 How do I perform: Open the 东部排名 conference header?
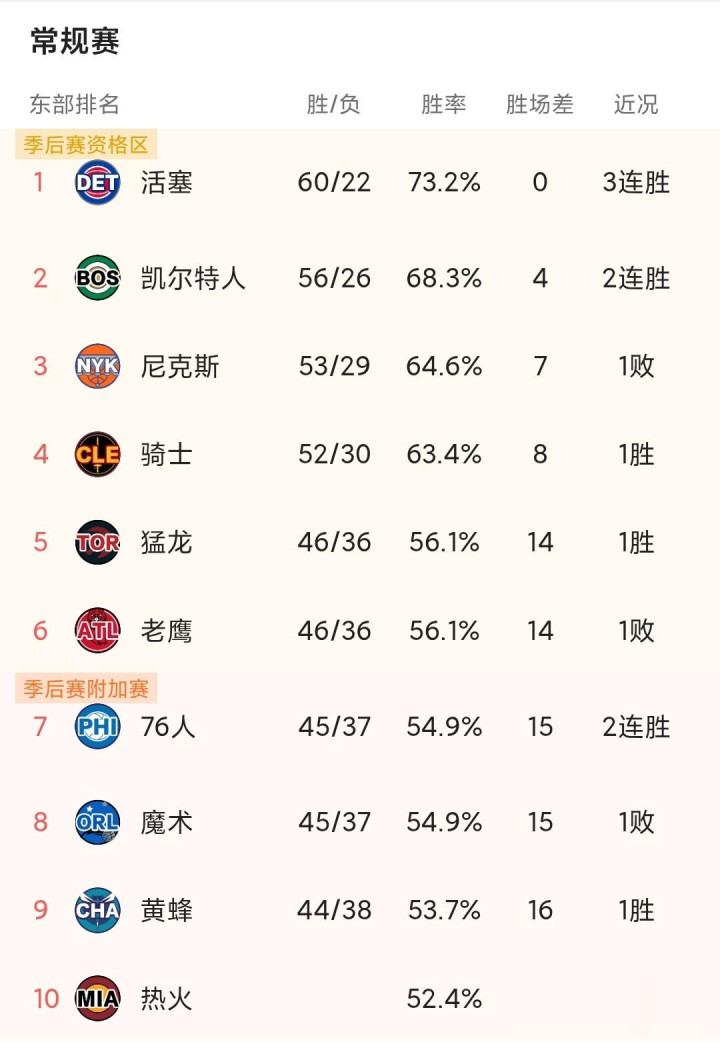tap(74, 104)
